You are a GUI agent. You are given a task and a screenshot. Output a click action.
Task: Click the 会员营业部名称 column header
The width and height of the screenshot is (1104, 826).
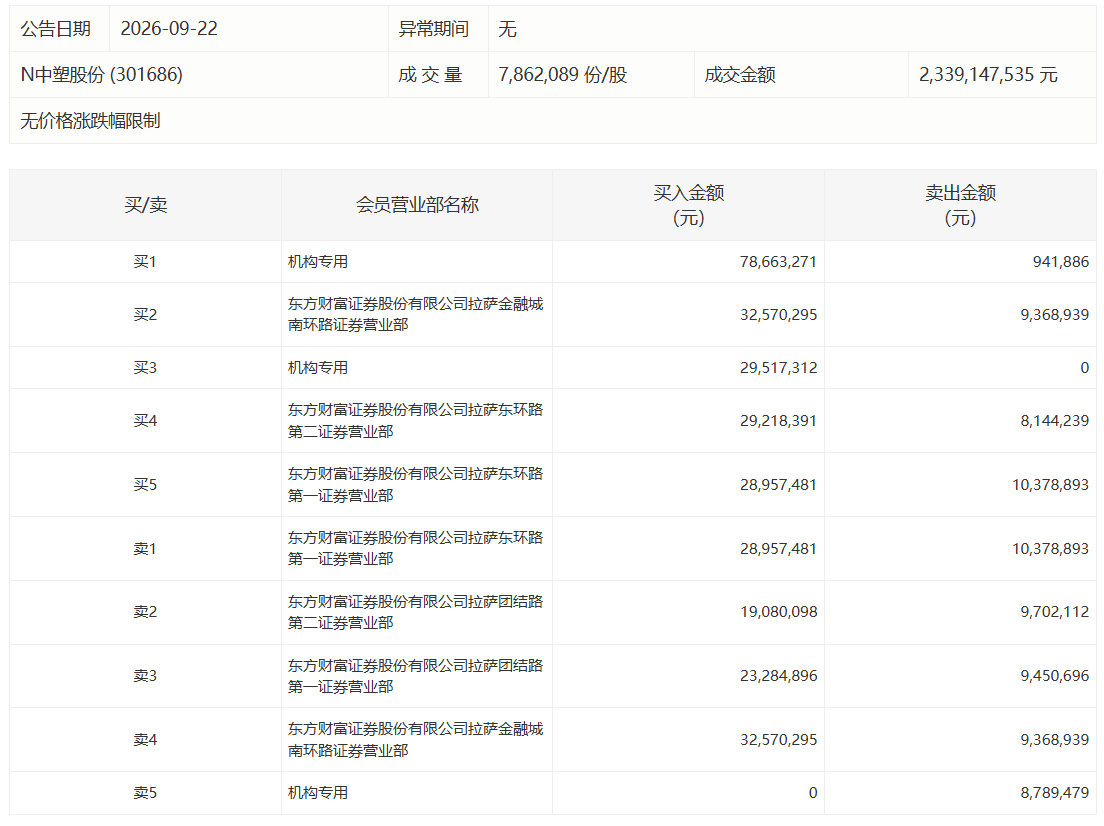(417, 205)
